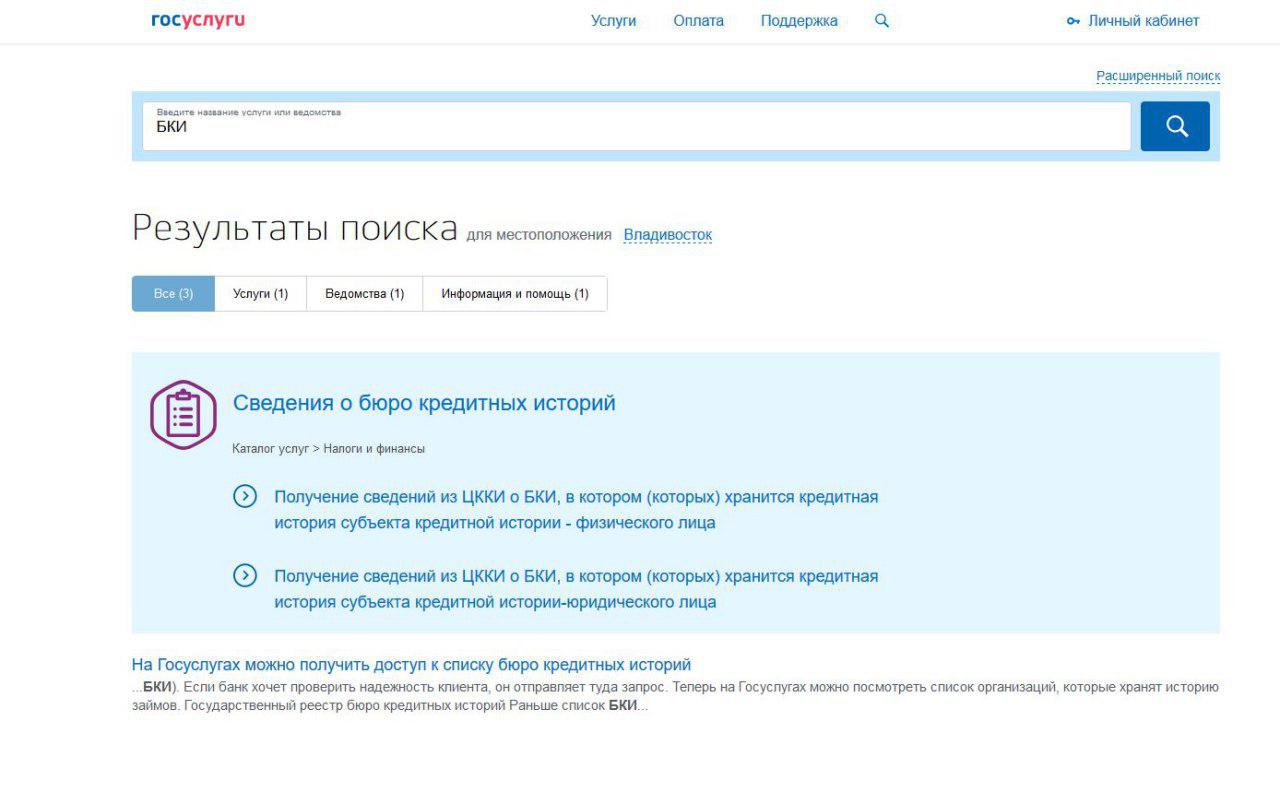The image size is (1280, 792).
Task: Click the blue search button with magnifier
Action: (1175, 126)
